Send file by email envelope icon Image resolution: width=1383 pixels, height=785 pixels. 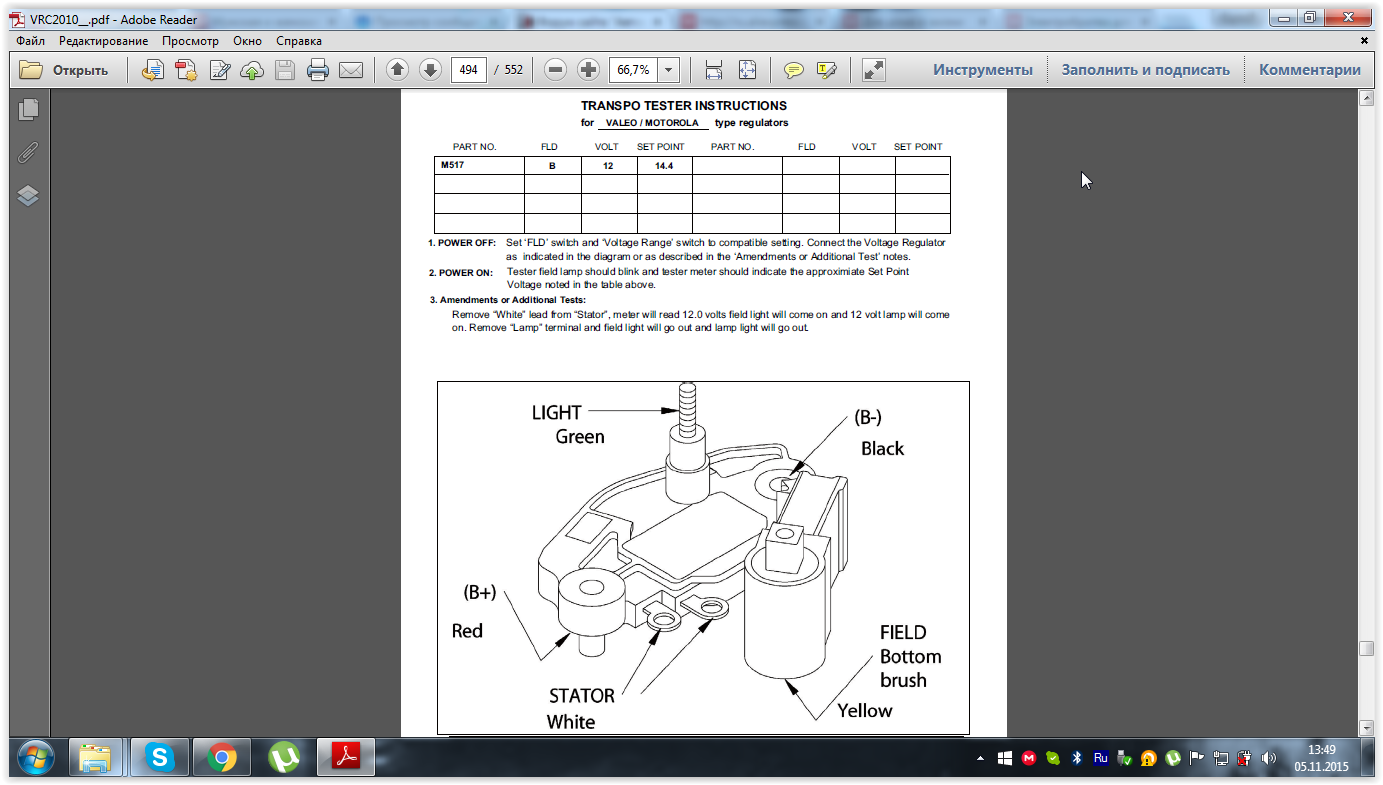[x=350, y=70]
